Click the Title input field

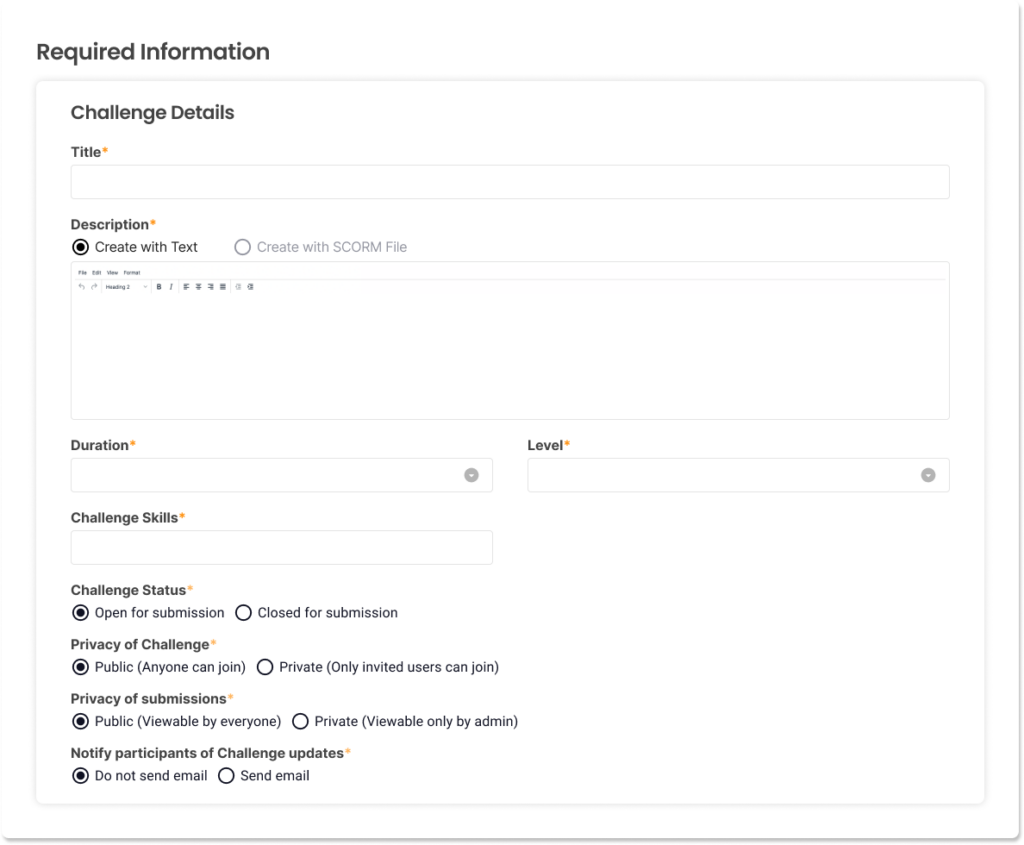tap(509, 182)
